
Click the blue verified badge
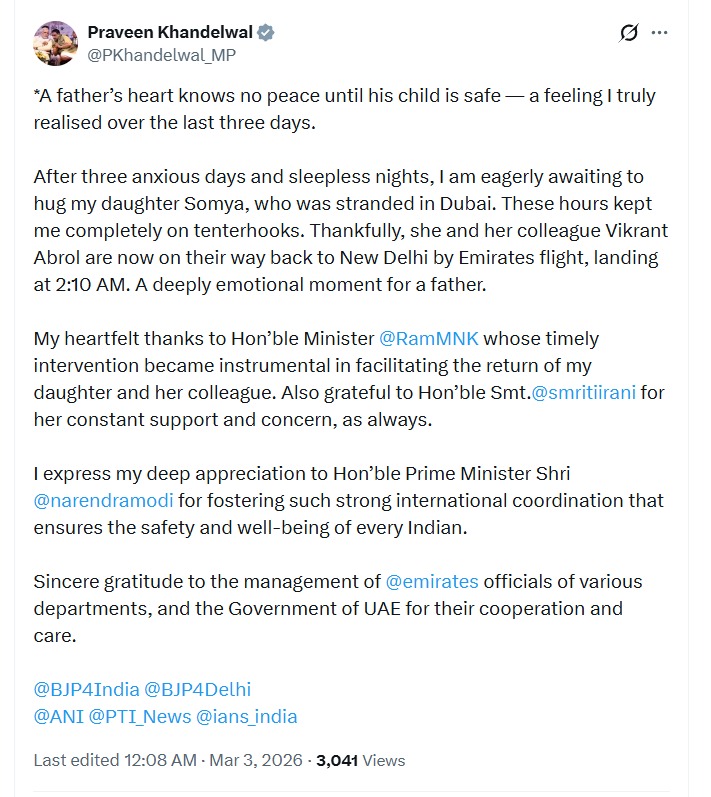coord(266,33)
